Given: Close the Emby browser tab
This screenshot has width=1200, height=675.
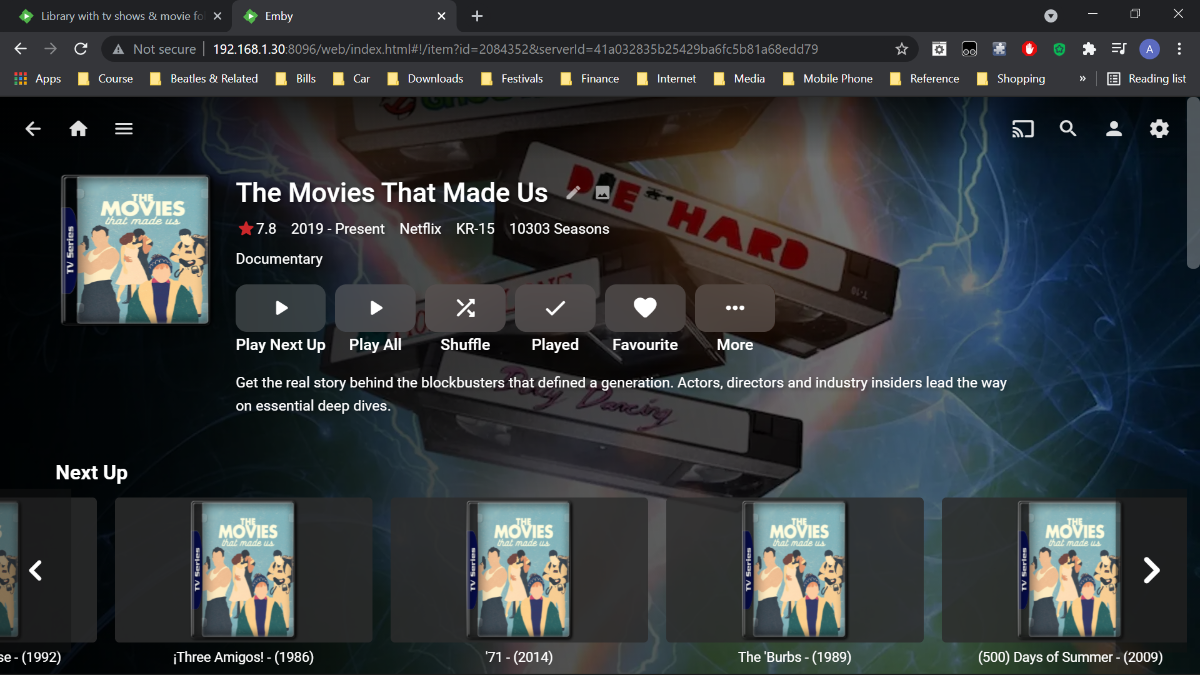Looking at the screenshot, I should (x=442, y=16).
